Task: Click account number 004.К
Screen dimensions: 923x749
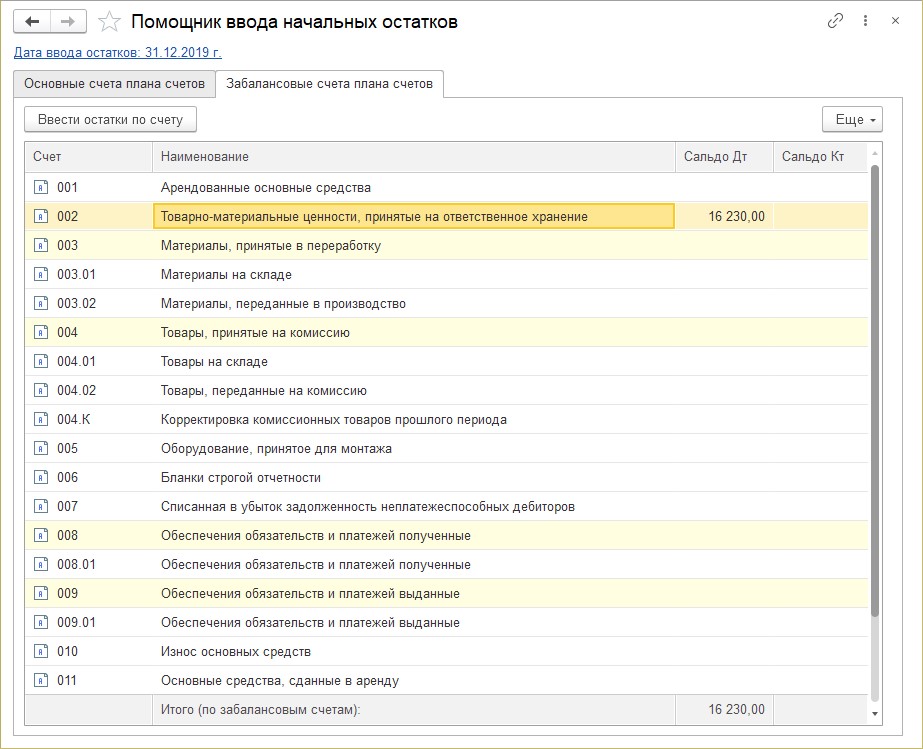Action: pos(74,419)
